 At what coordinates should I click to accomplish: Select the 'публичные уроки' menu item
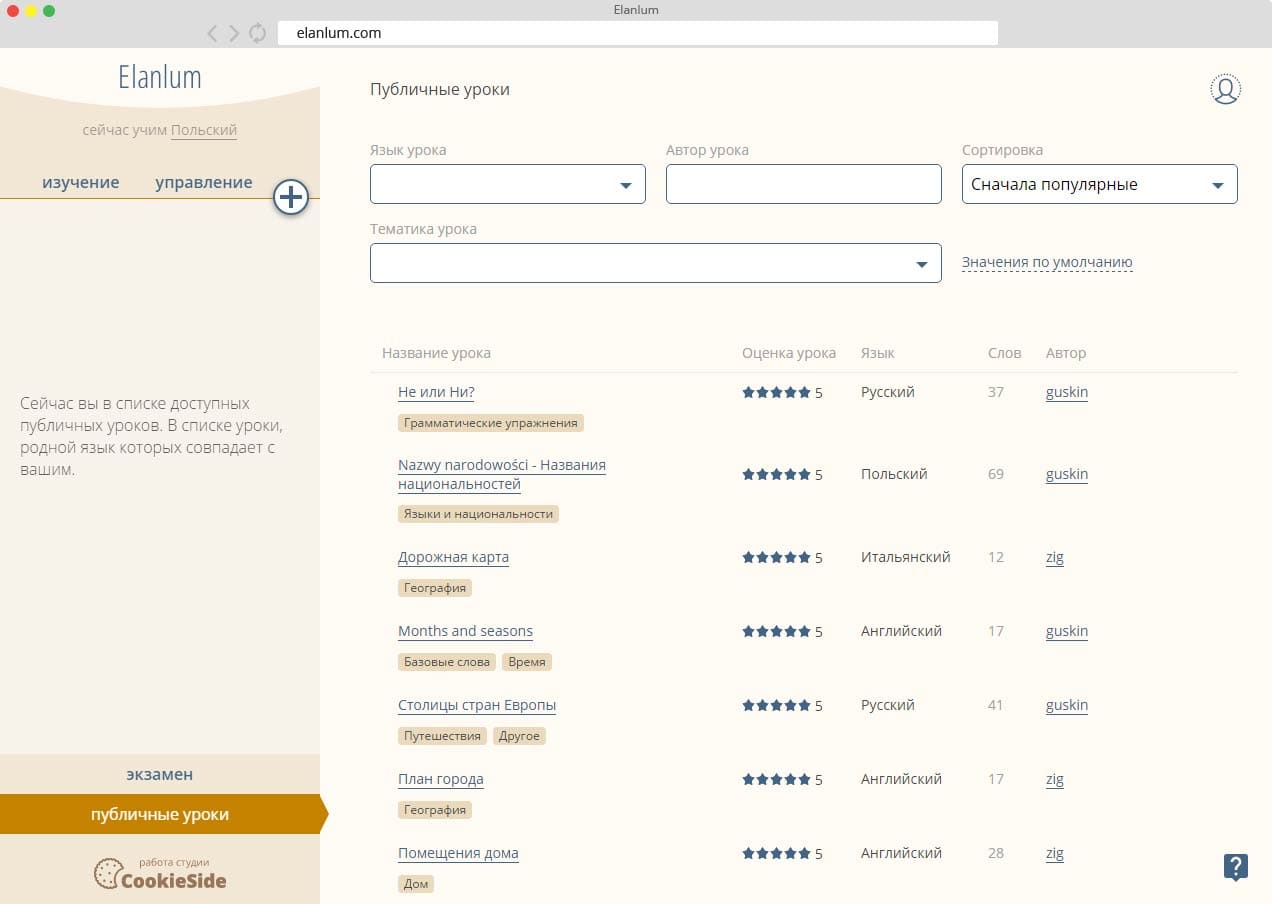160,814
